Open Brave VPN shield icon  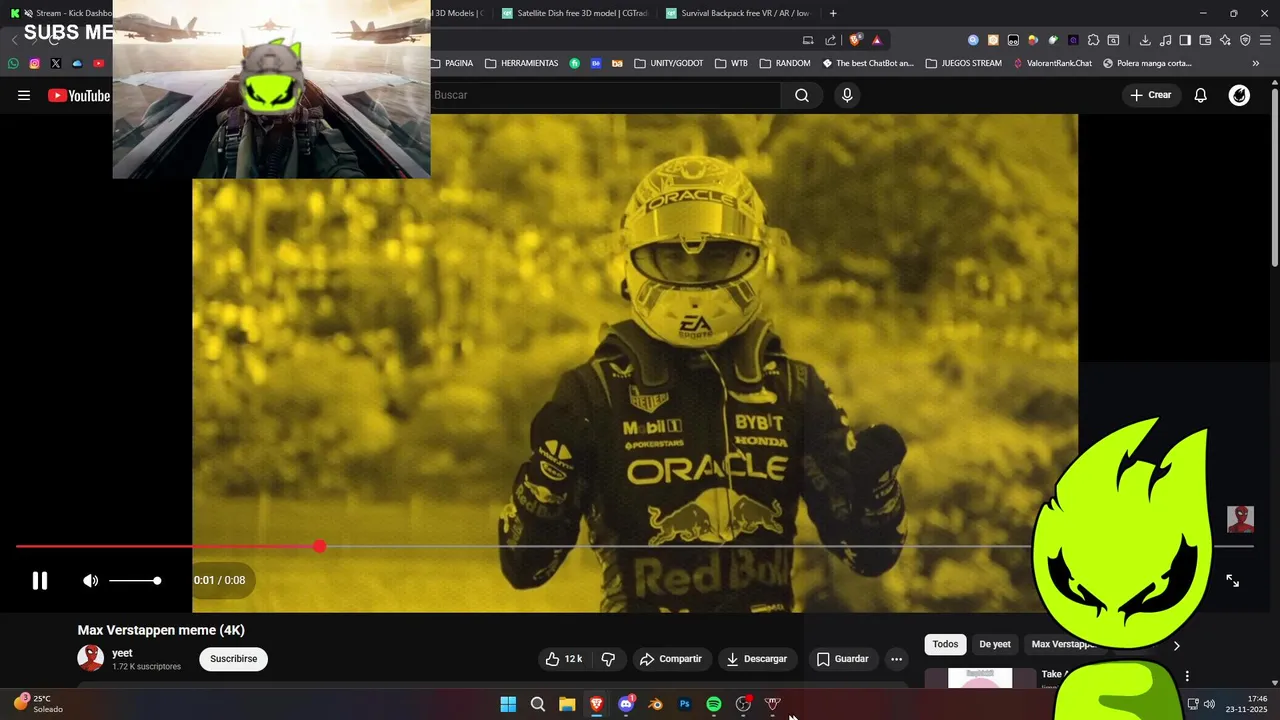(x=1245, y=40)
